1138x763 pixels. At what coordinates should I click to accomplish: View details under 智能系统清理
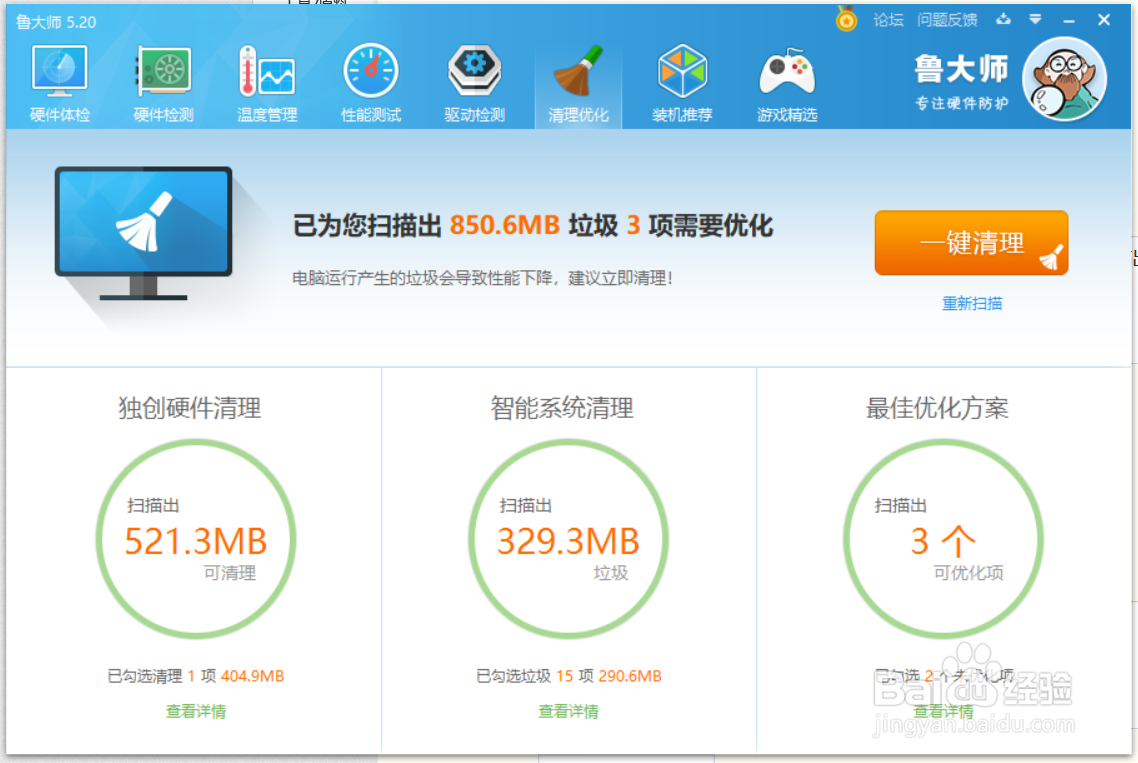568,711
